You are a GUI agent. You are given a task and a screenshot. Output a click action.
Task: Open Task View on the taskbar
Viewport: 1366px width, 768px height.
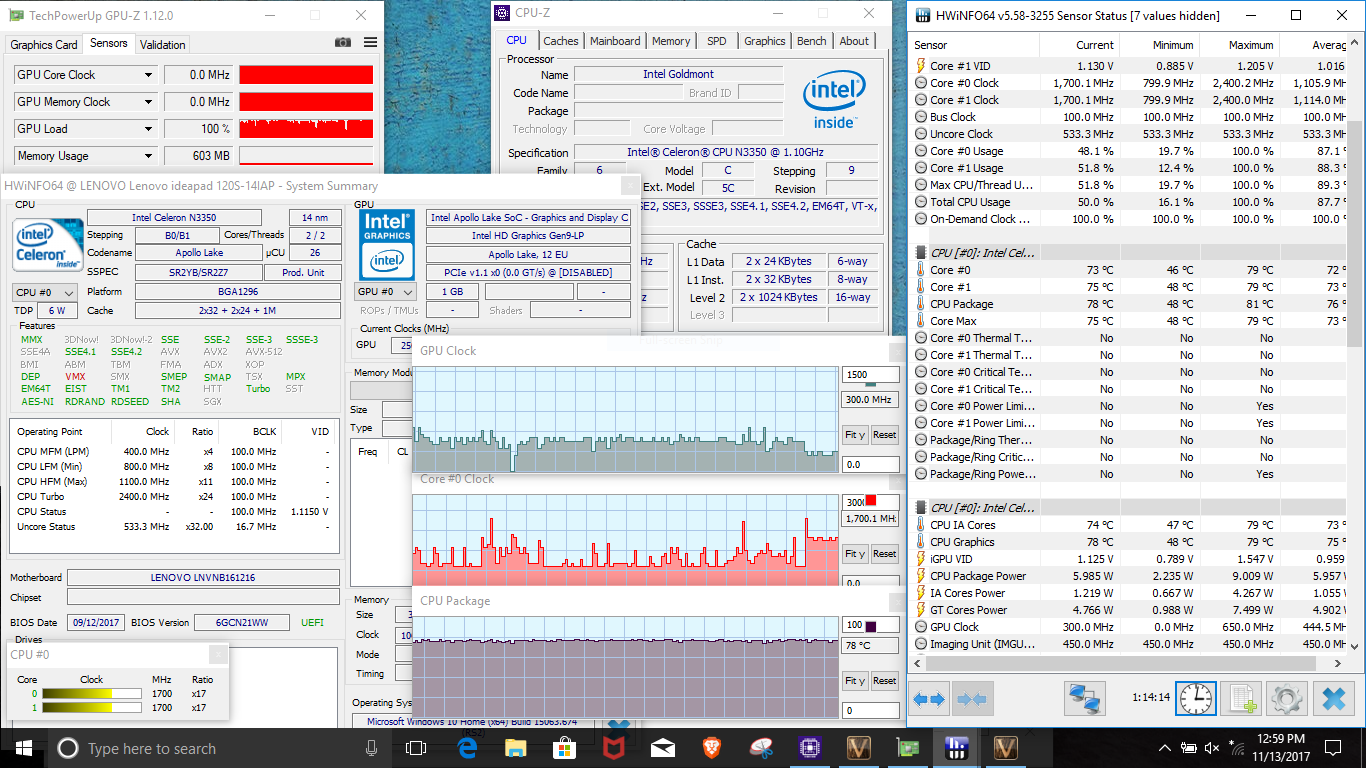(416, 748)
